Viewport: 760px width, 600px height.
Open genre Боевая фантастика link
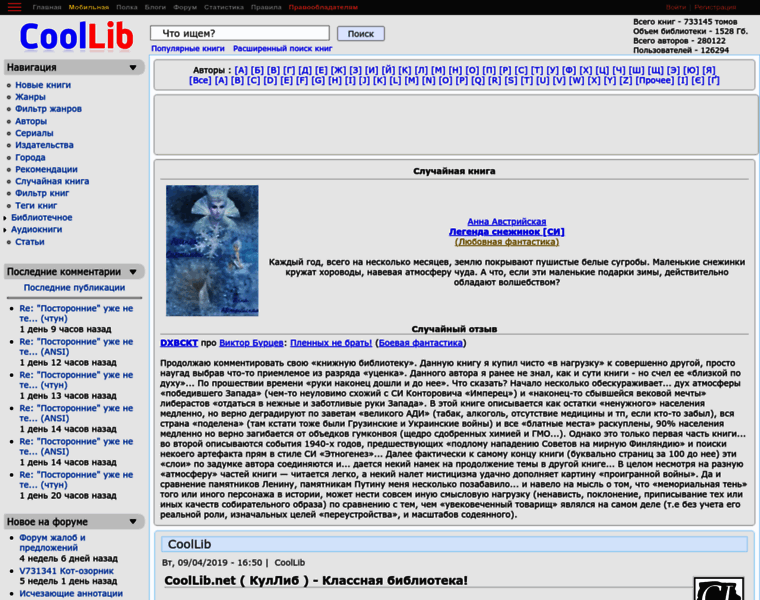(420, 343)
